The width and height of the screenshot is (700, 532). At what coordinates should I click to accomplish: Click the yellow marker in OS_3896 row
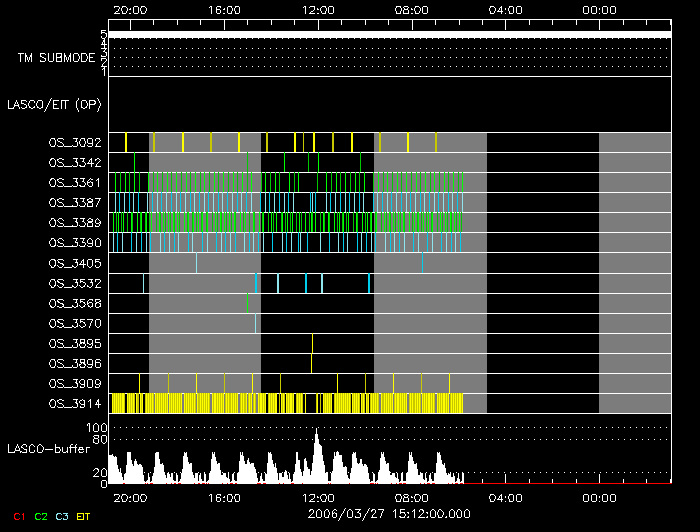[311, 363]
